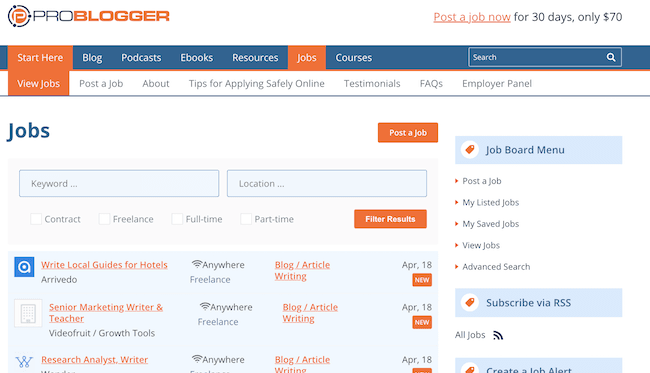Screen dimensions: 650x373
Task: Open My Saved Jobs sidebar link
Action: pos(491,224)
